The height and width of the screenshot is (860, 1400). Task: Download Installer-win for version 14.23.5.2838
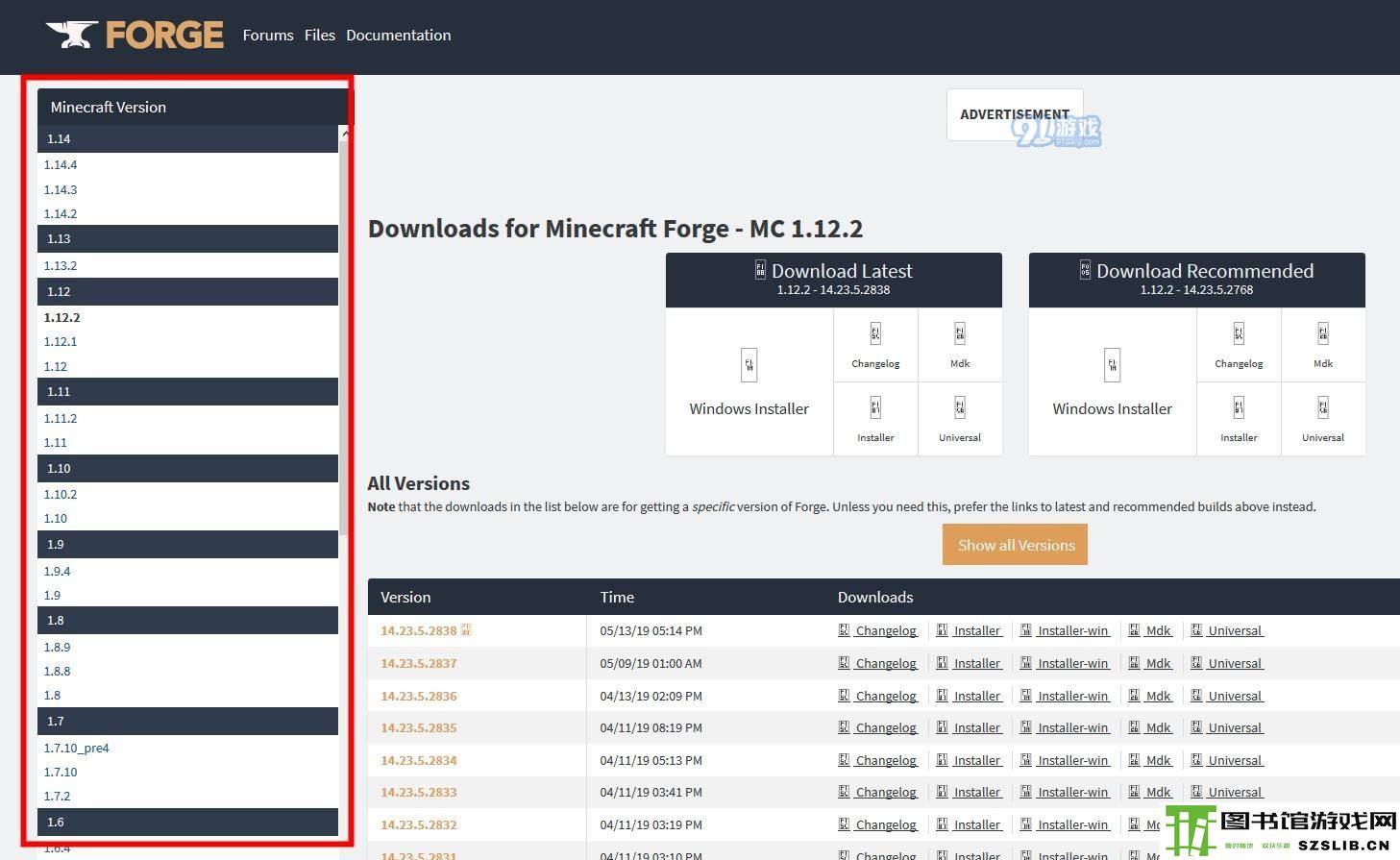(x=1073, y=630)
